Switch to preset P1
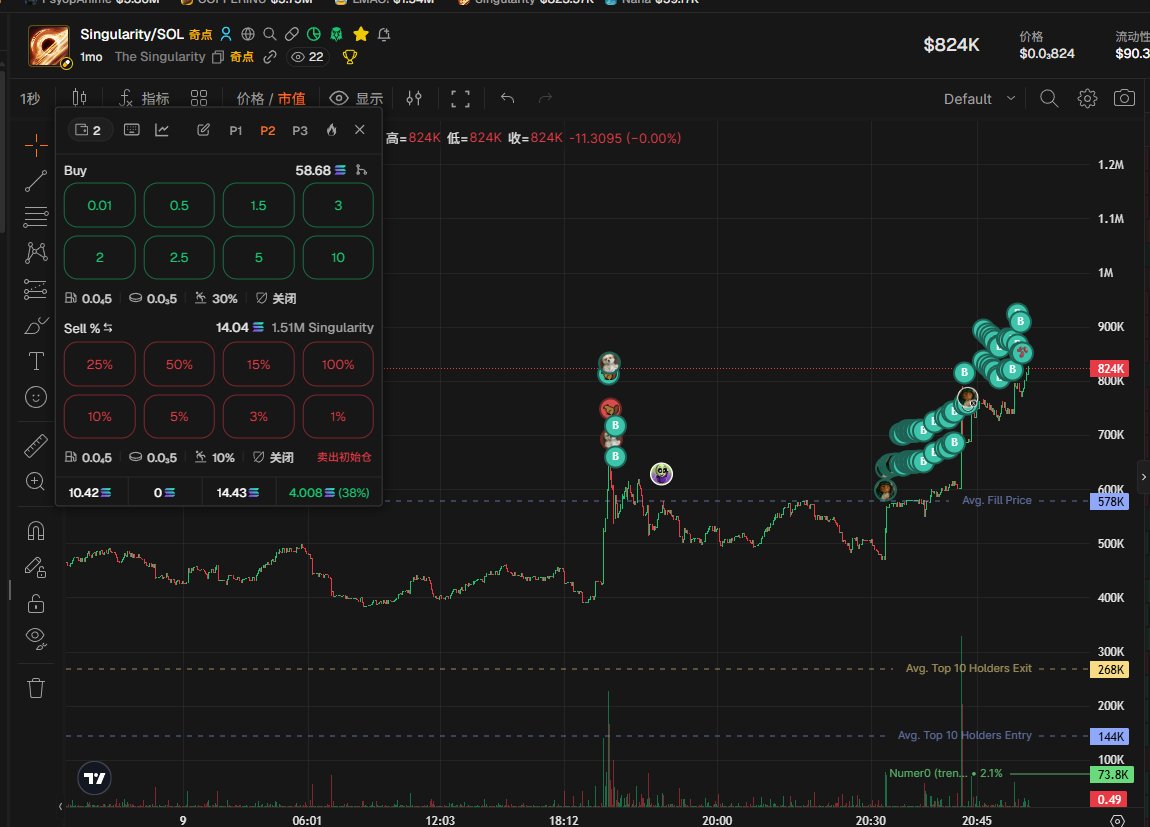This screenshot has height=827, width=1150. click(x=235, y=131)
